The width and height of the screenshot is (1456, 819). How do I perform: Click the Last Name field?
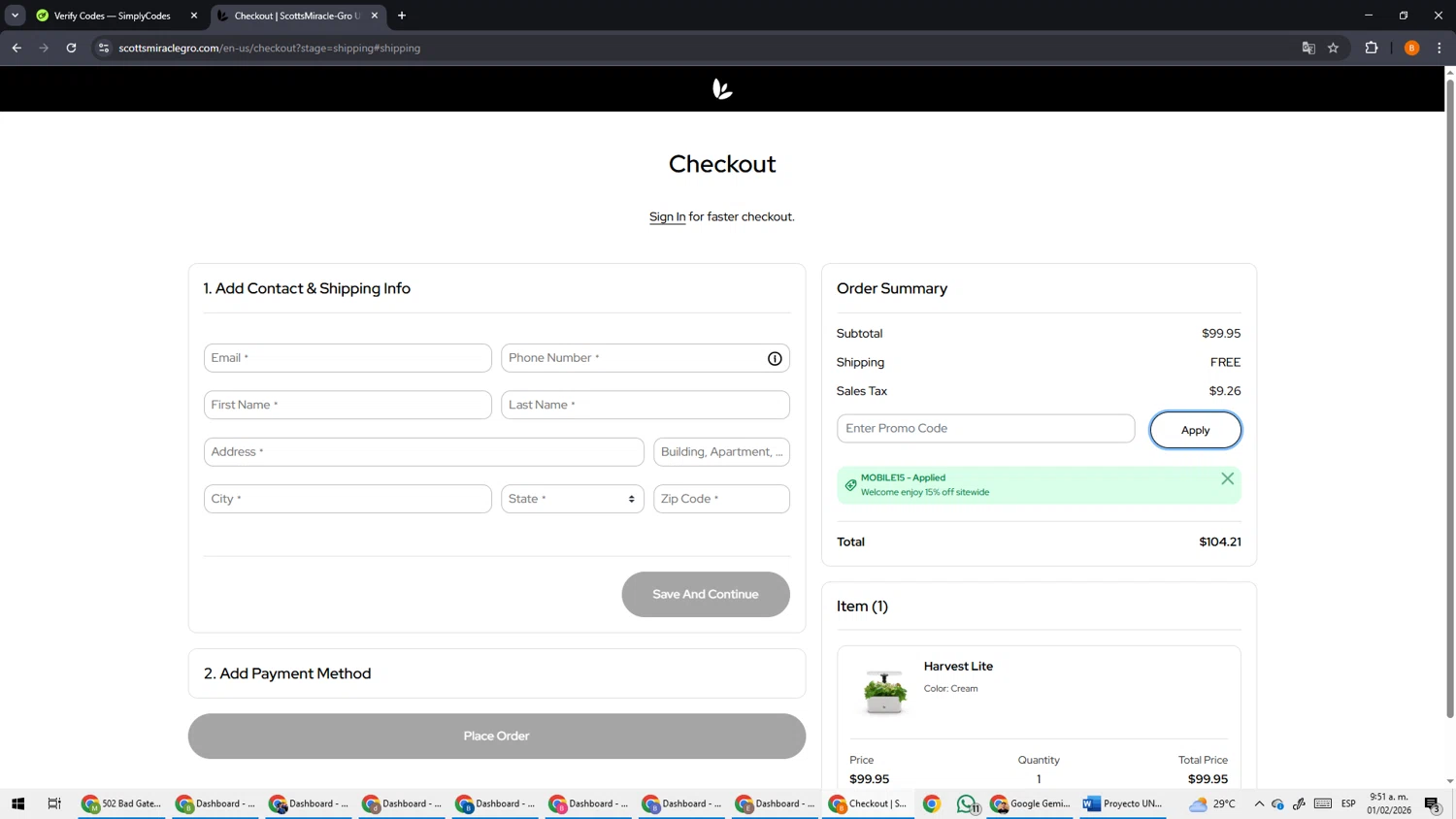click(645, 405)
